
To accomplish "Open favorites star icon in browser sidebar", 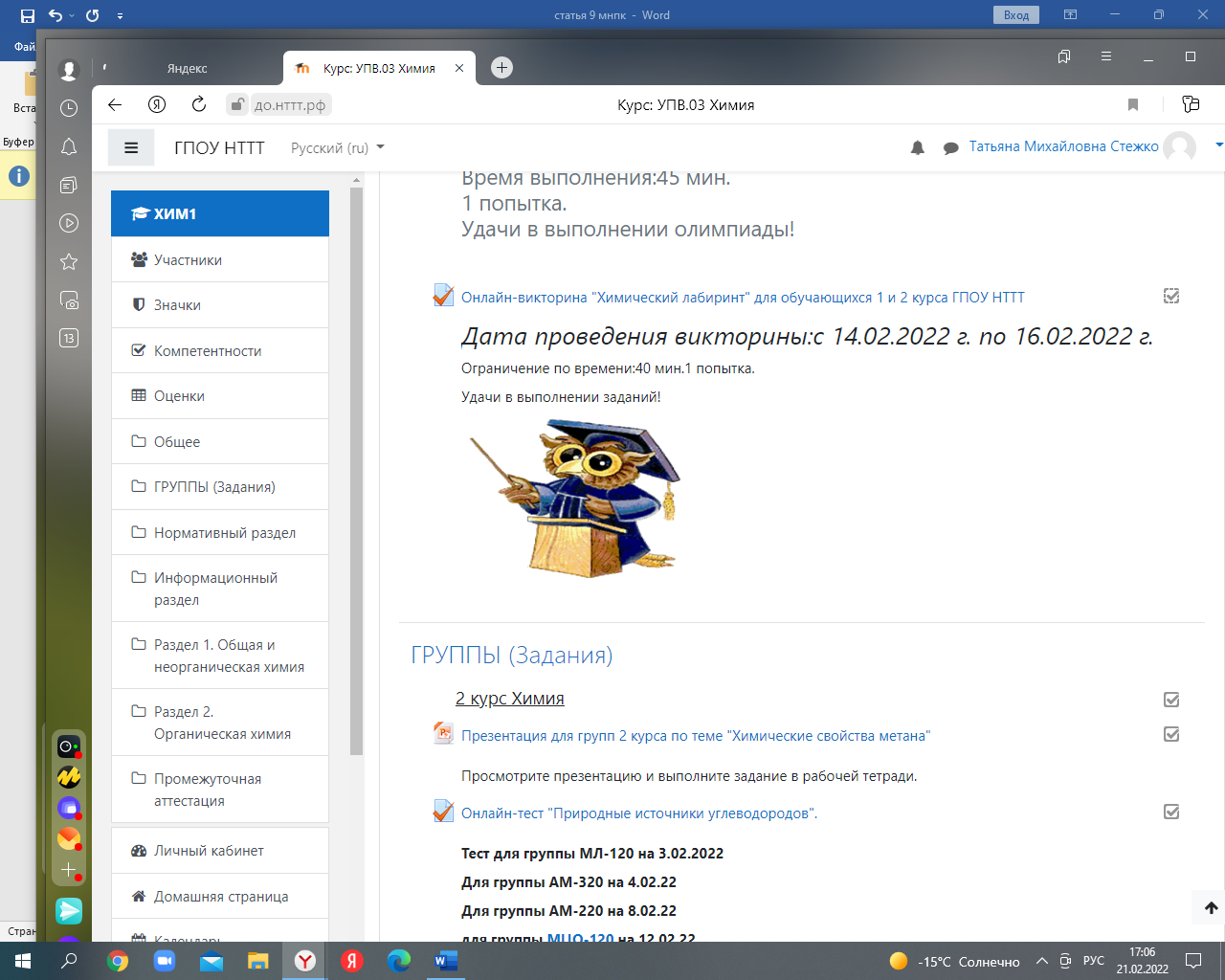I will (x=69, y=261).
